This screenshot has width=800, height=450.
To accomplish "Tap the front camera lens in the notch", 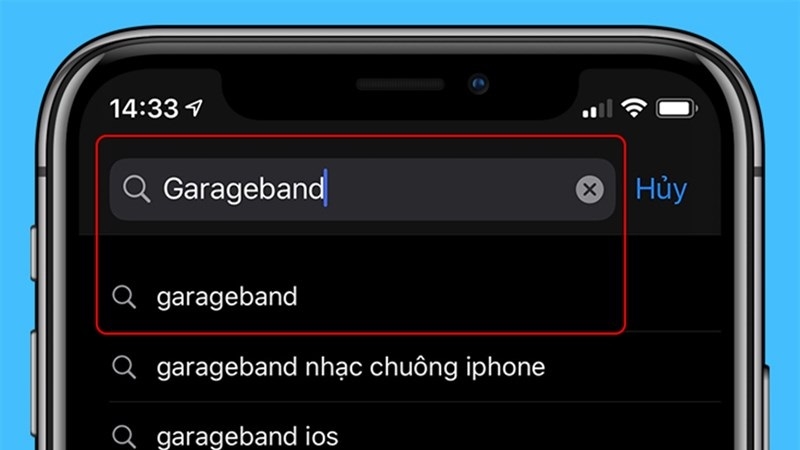I will [x=478, y=84].
